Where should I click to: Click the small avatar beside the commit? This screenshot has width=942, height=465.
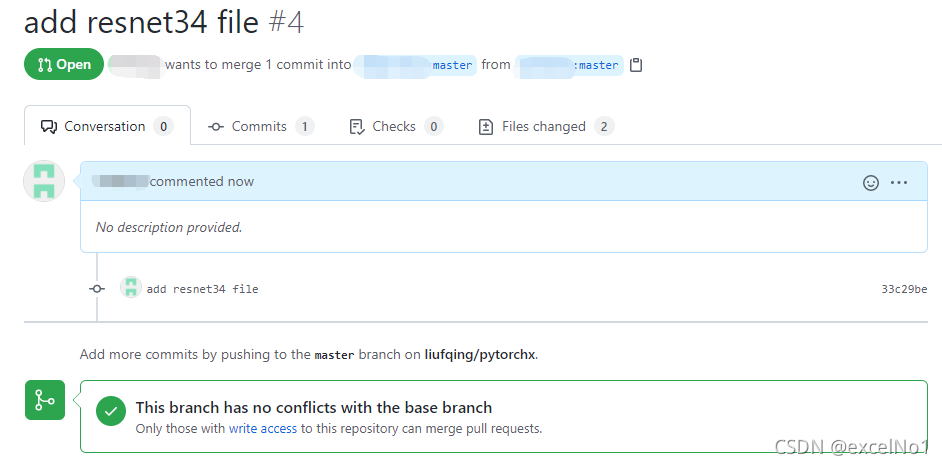(x=131, y=288)
